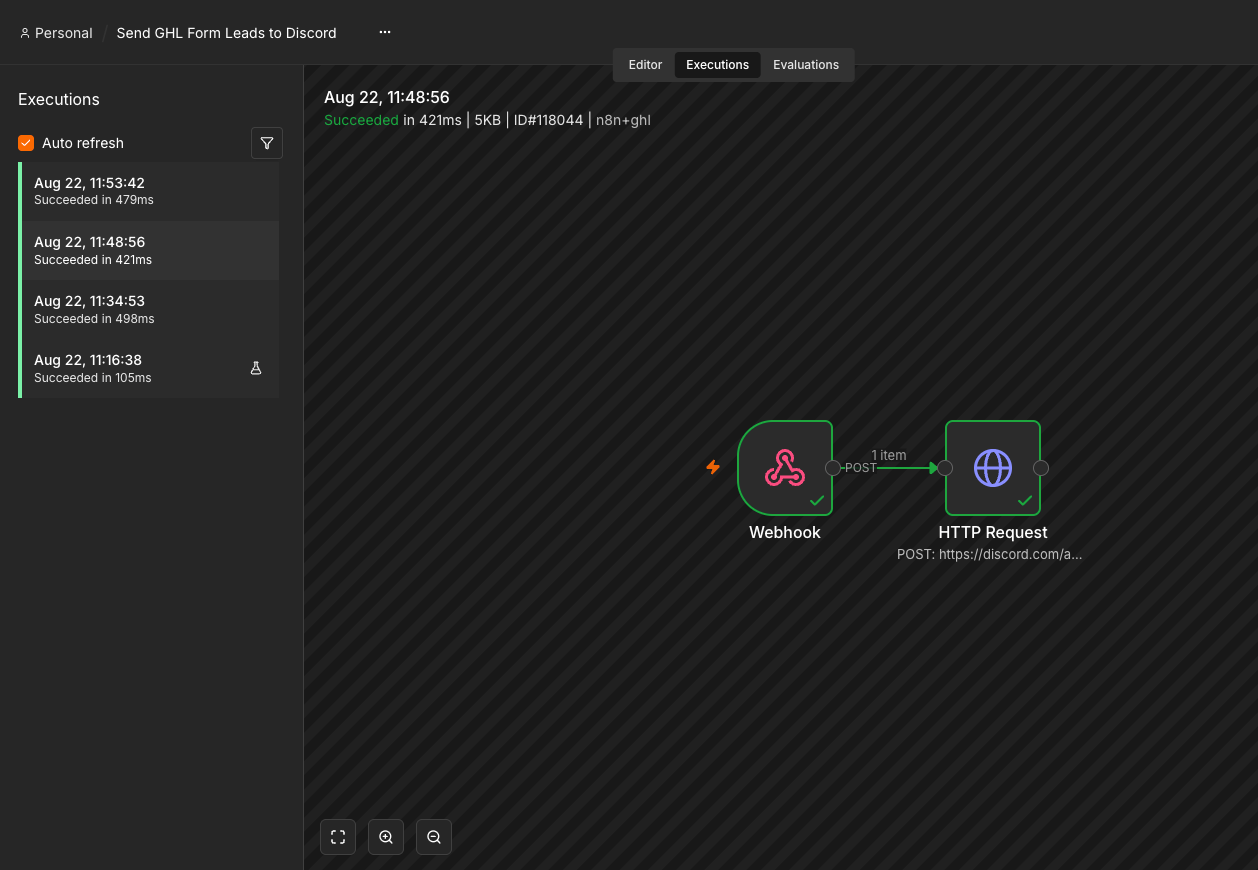Image resolution: width=1258 pixels, height=870 pixels.
Task: Fit workflow to view
Action: tap(338, 837)
